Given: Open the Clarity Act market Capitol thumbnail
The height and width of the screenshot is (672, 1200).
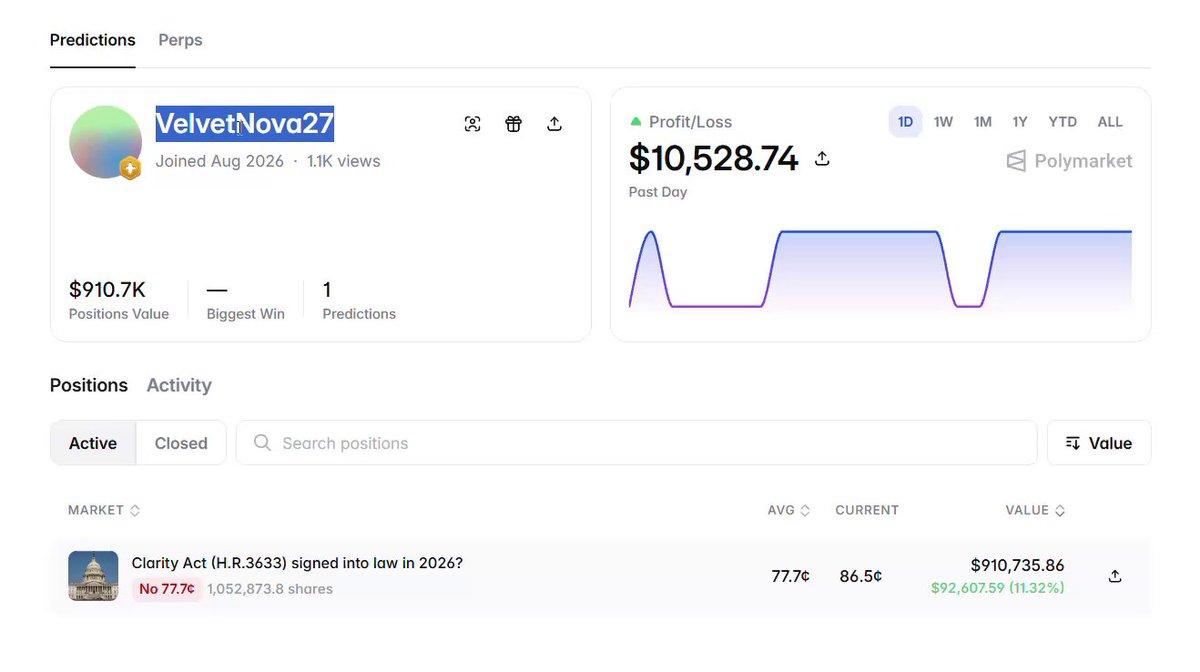Looking at the screenshot, I should pyautogui.click(x=93, y=576).
